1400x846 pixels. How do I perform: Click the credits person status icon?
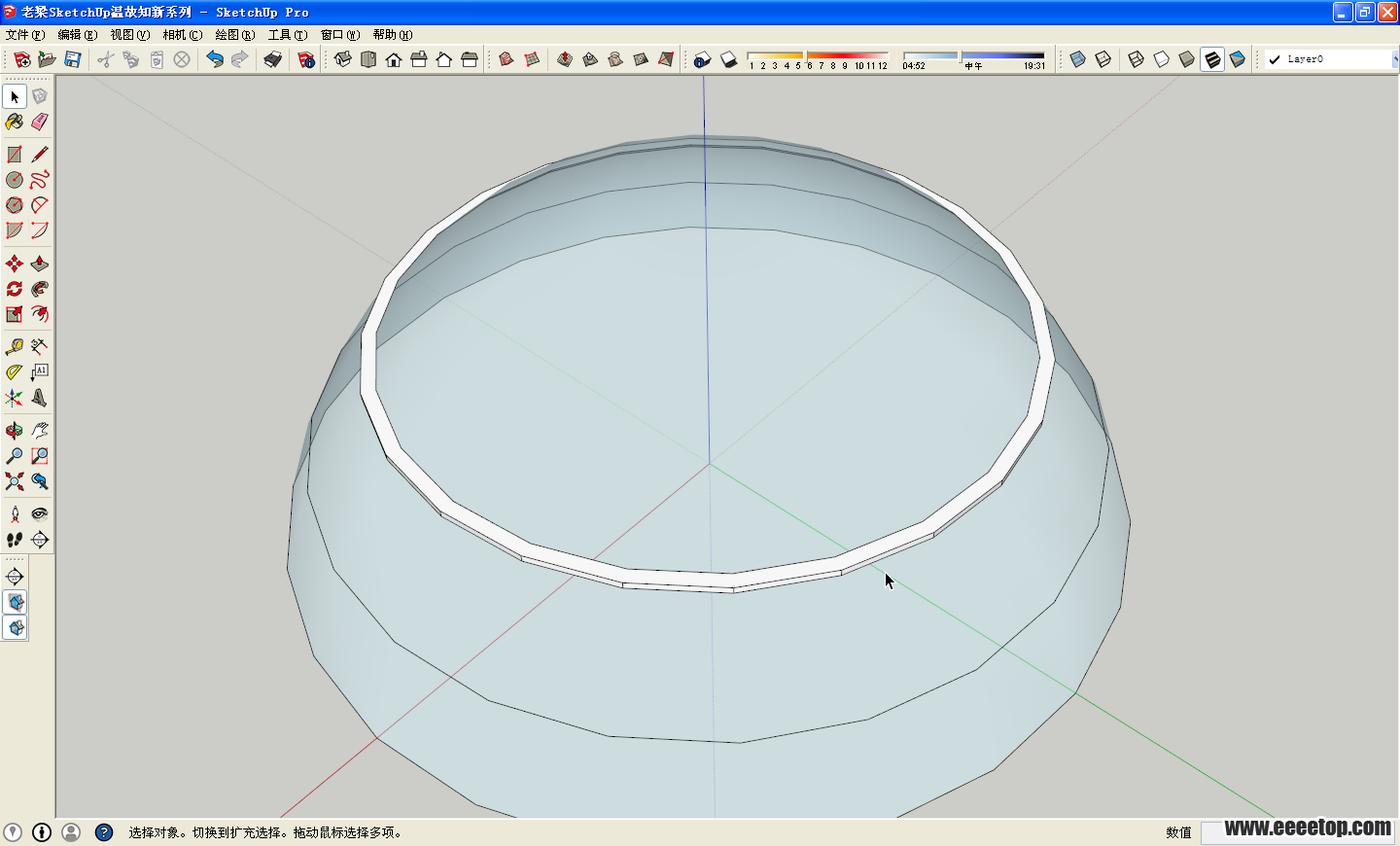coord(71,832)
